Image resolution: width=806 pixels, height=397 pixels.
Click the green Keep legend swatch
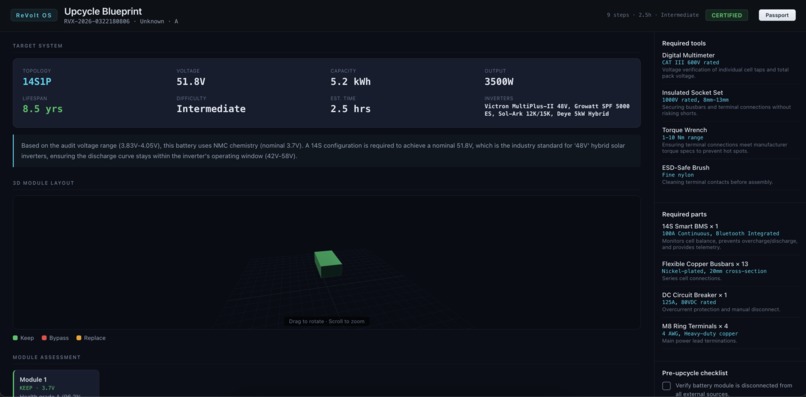point(15,338)
